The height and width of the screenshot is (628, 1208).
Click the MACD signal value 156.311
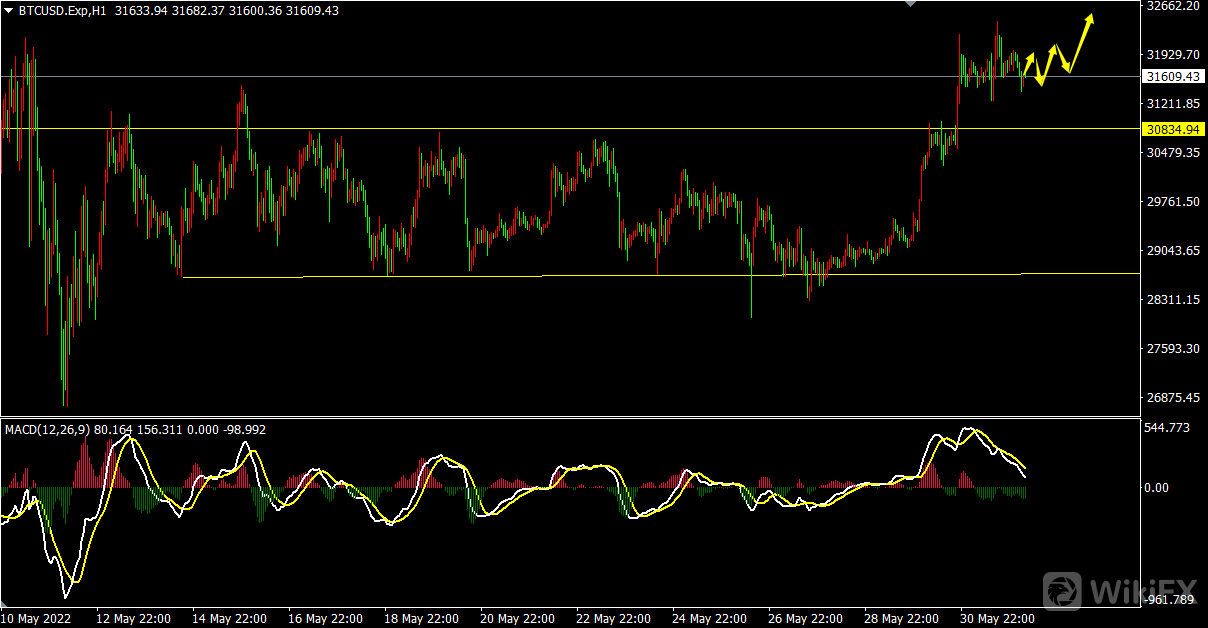(159, 430)
